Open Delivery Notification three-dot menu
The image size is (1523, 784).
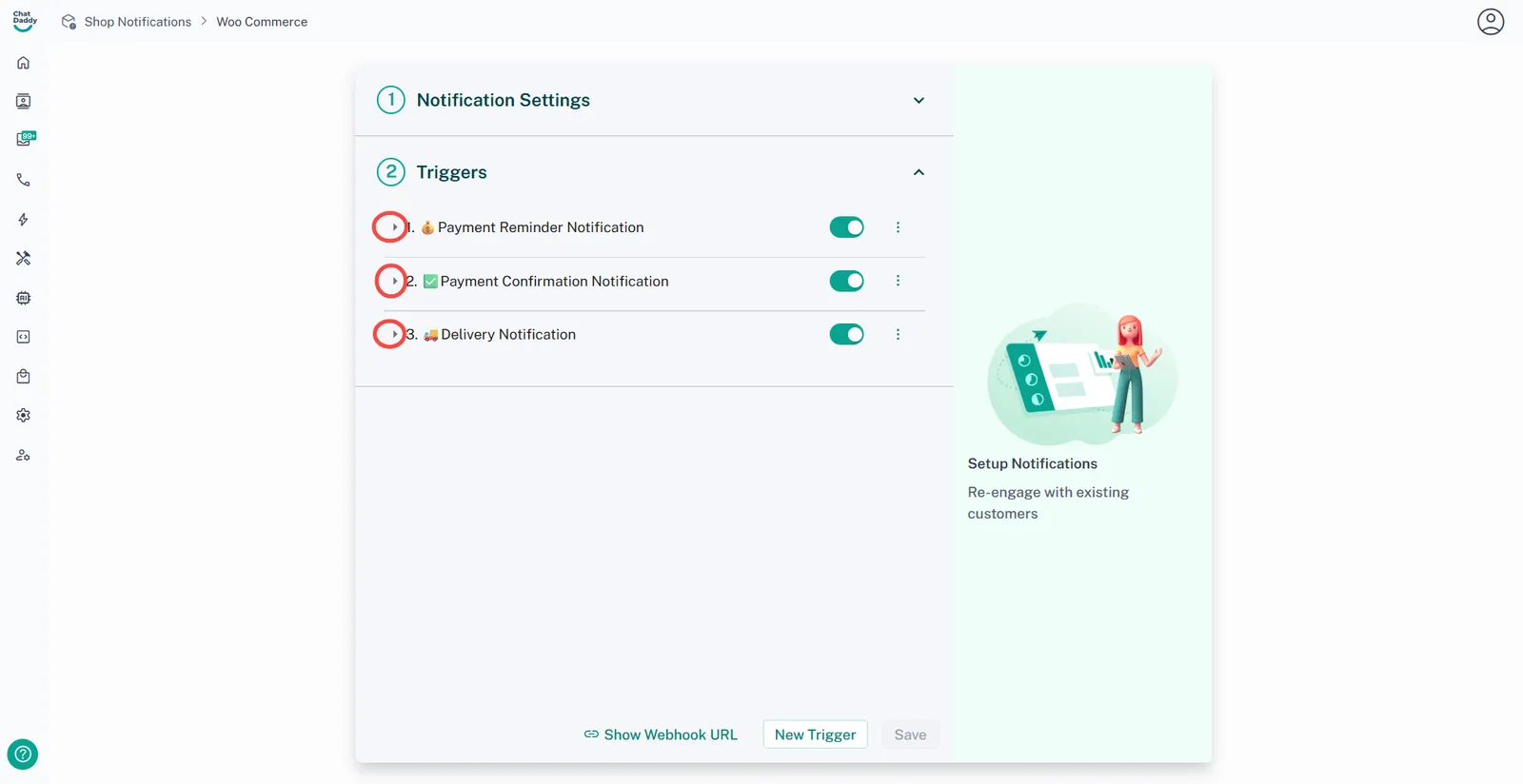pos(898,334)
